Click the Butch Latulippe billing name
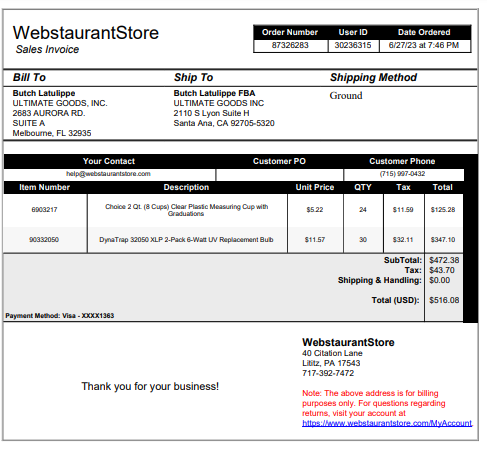The image size is (487, 453). [44, 93]
